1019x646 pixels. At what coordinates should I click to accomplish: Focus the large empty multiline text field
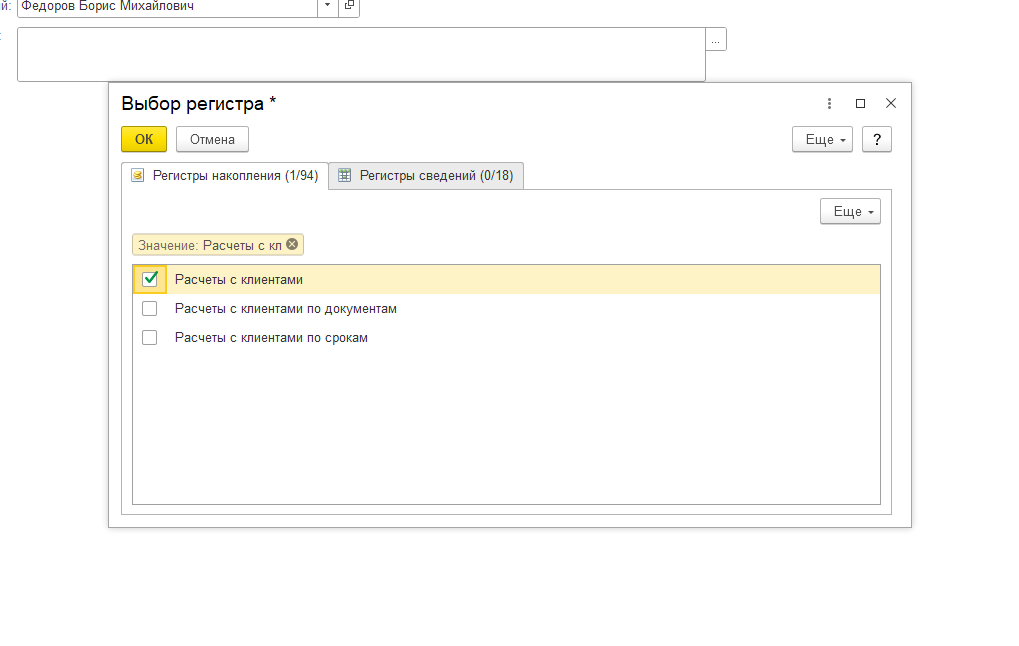coord(361,55)
